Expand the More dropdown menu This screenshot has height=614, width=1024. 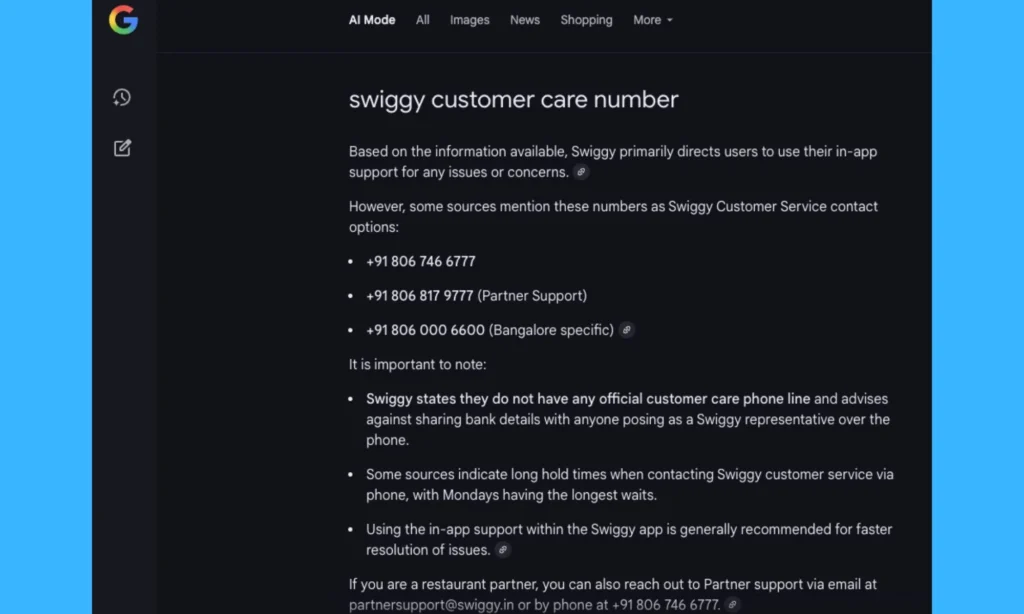click(x=653, y=20)
